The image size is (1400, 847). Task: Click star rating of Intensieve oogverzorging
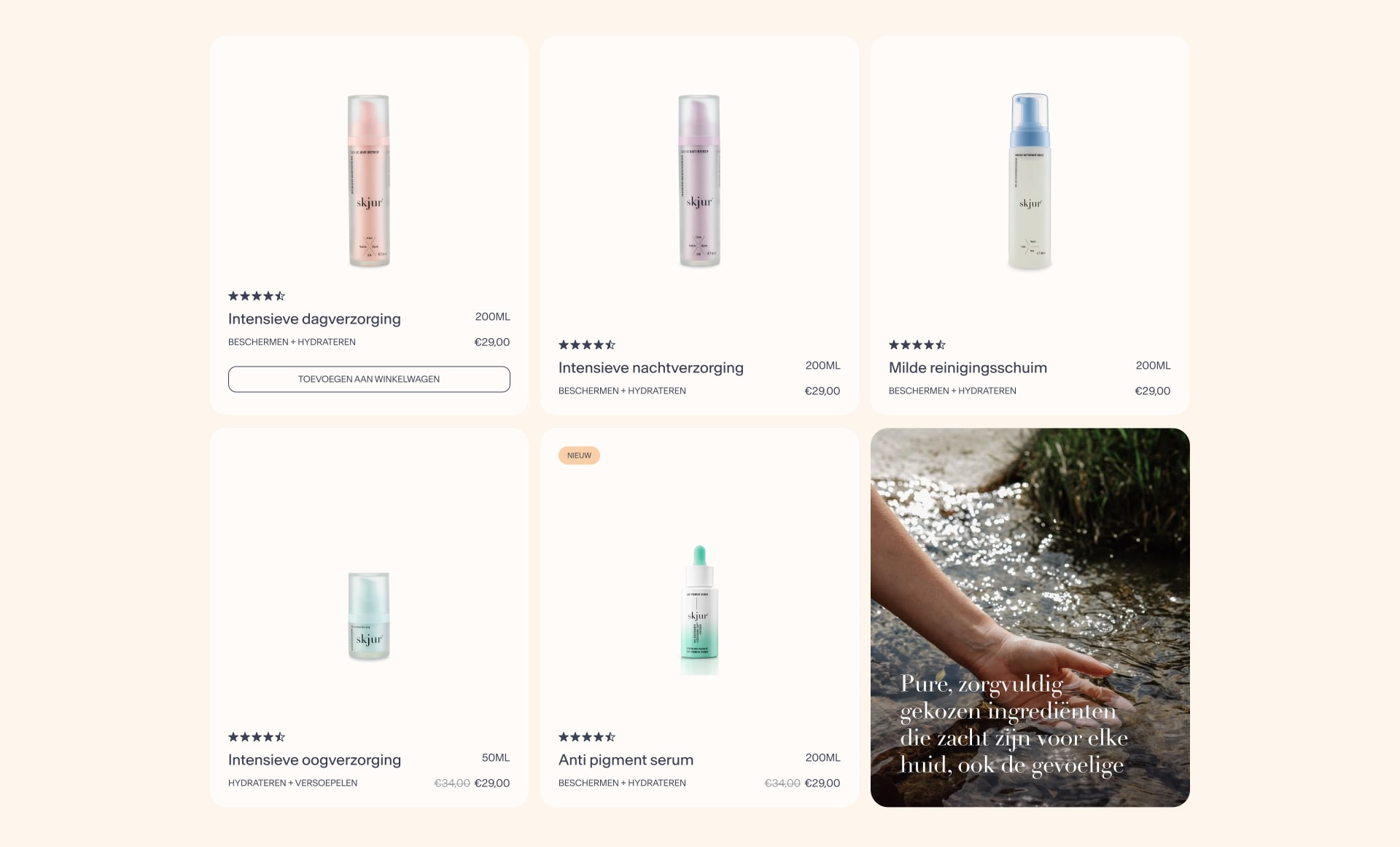coord(257,737)
